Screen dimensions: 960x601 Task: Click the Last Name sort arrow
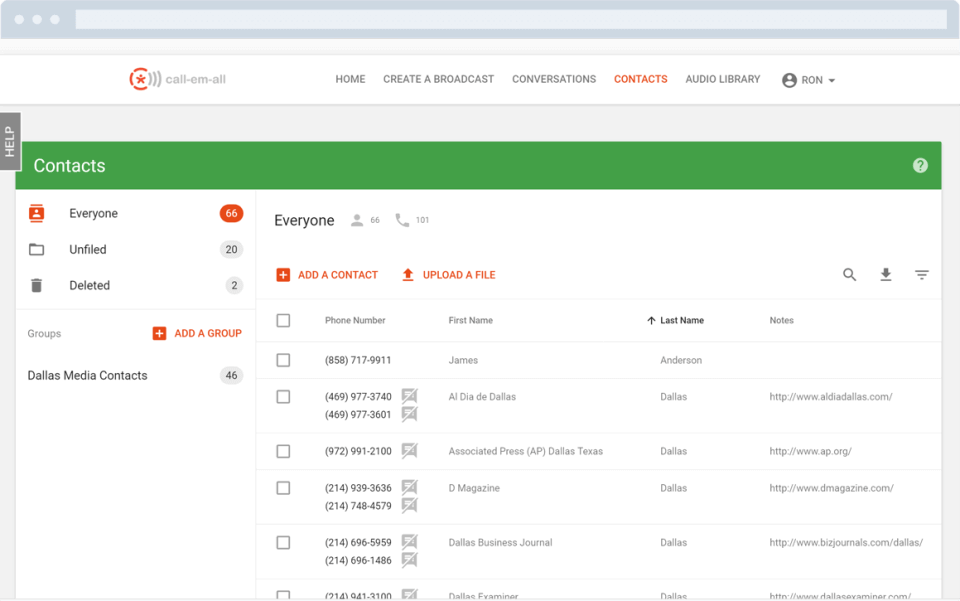tap(651, 320)
